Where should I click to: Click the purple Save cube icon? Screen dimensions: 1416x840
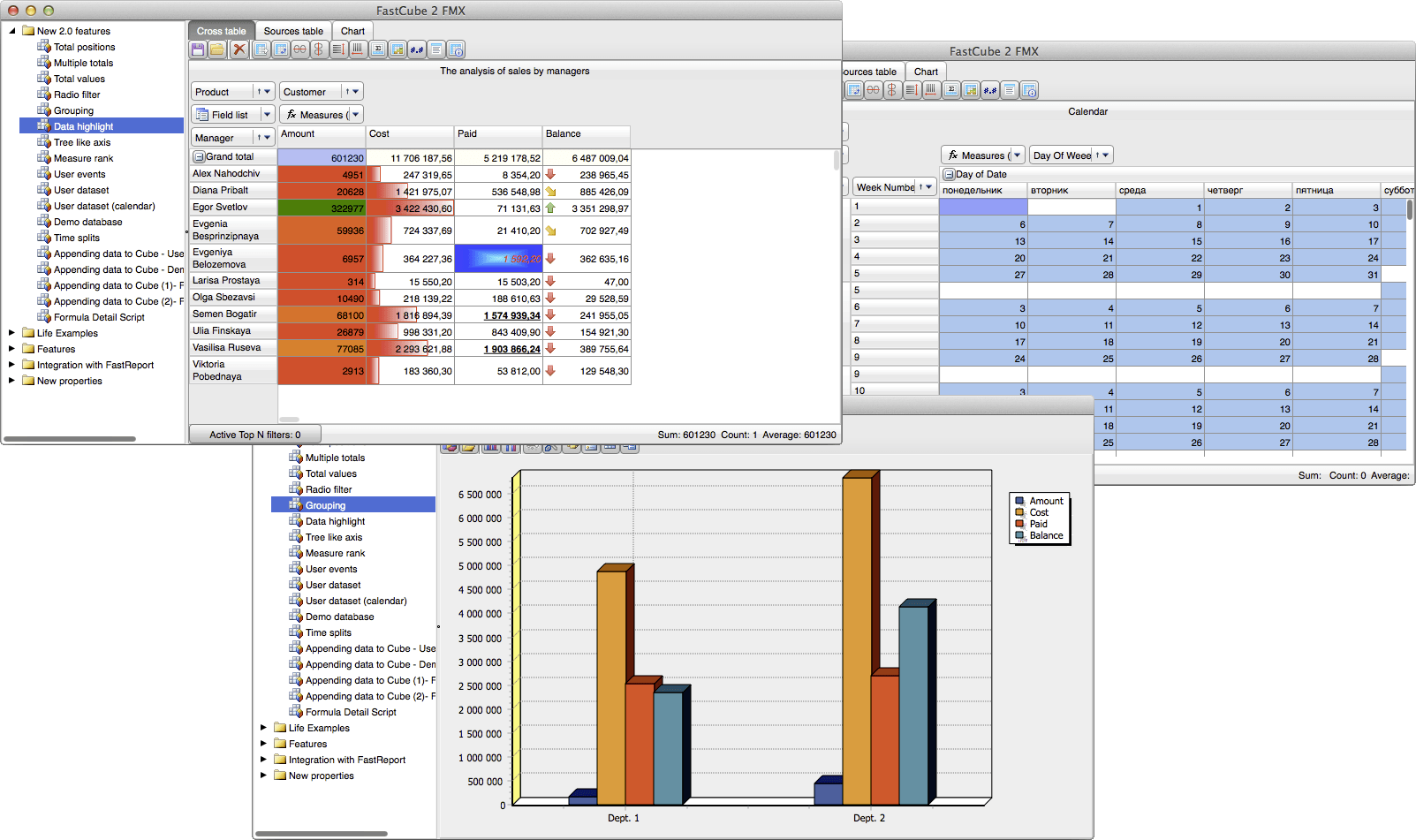199,49
